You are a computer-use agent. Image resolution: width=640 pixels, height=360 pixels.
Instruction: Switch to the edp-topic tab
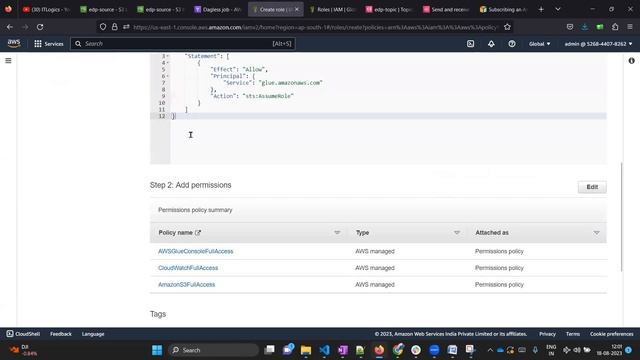coord(390,9)
